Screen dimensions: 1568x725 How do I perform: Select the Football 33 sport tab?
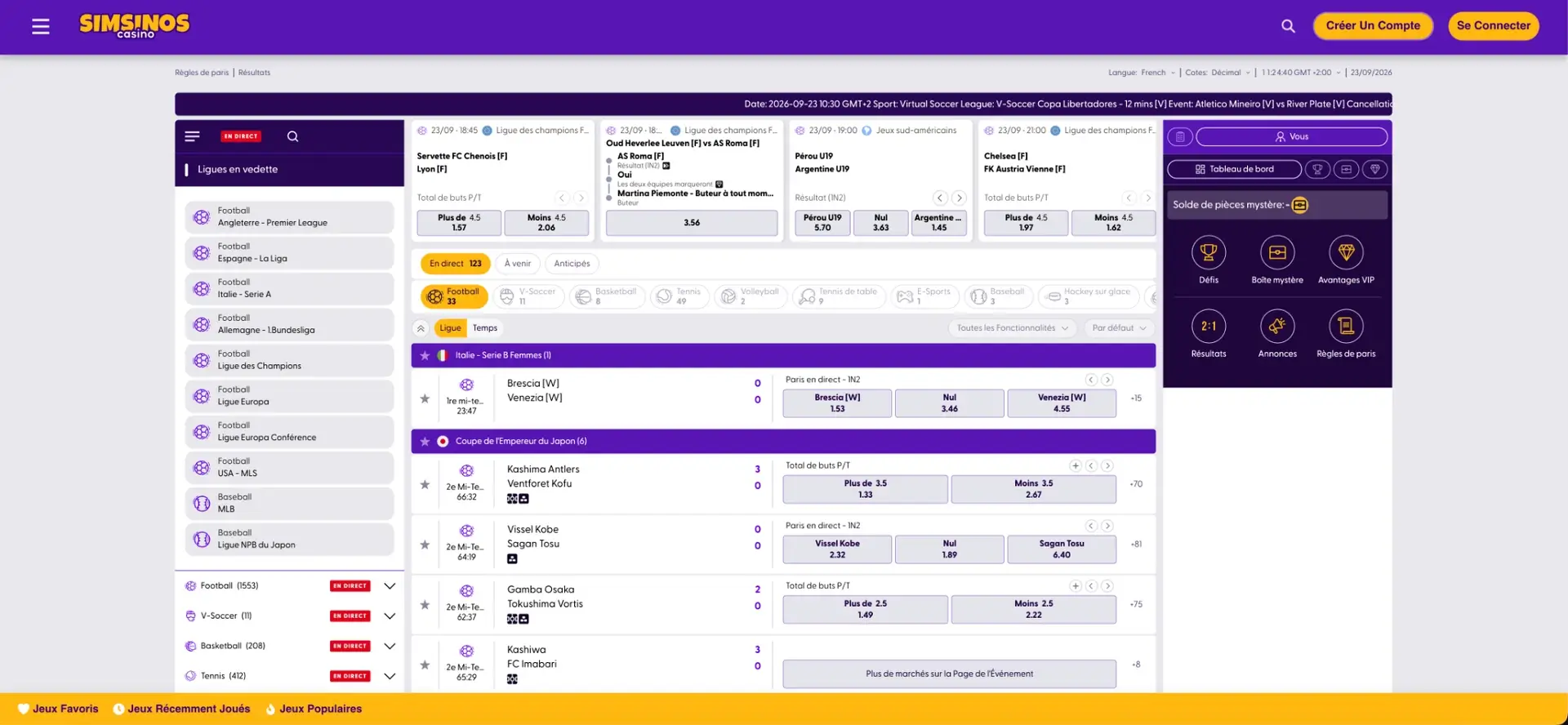tap(455, 296)
